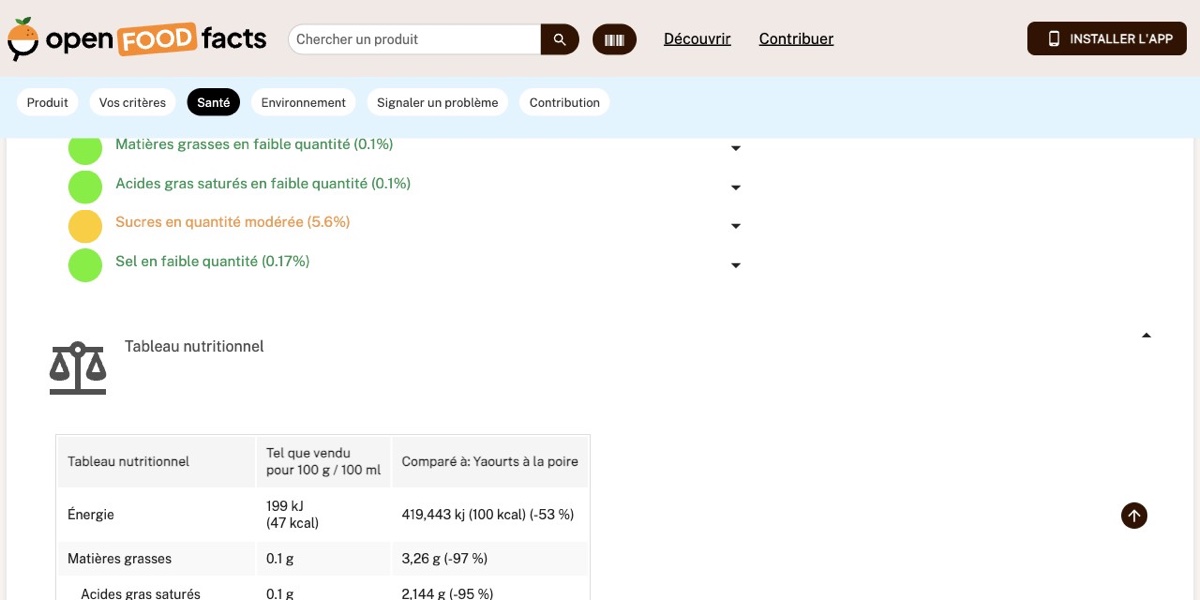This screenshot has width=1200, height=600.
Task: Open Signaler un problème tab
Action: coord(437,102)
